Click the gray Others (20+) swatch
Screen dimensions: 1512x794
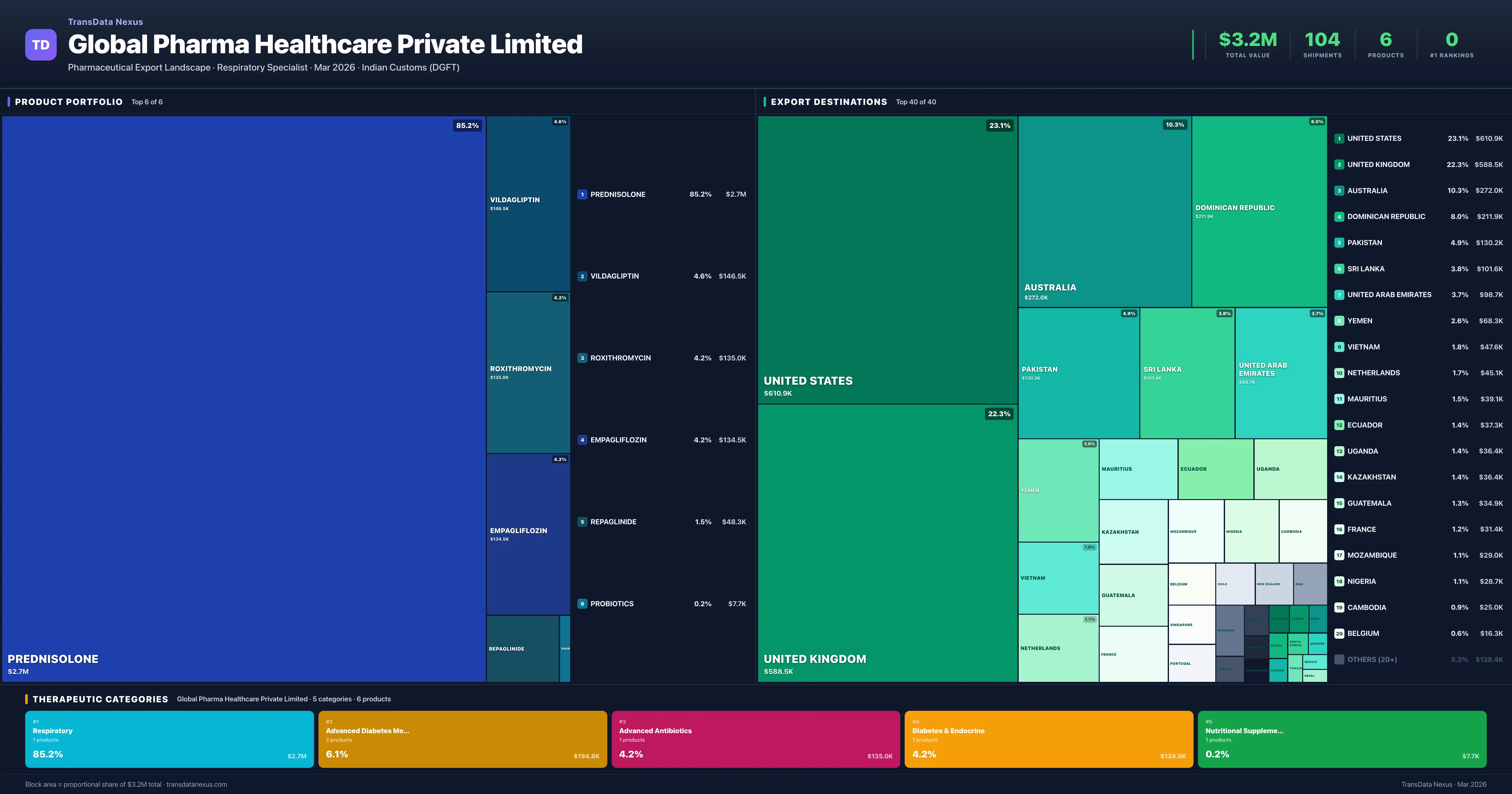pos(1339,659)
